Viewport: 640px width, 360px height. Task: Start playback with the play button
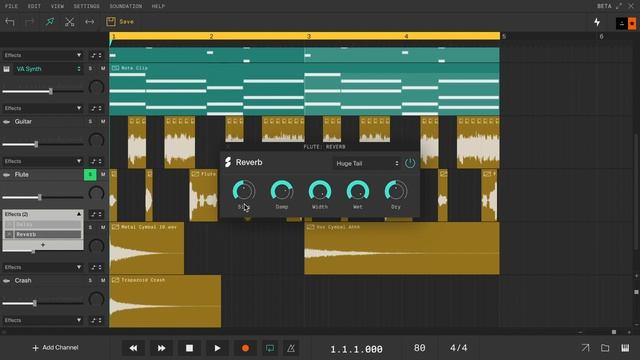(x=217, y=348)
